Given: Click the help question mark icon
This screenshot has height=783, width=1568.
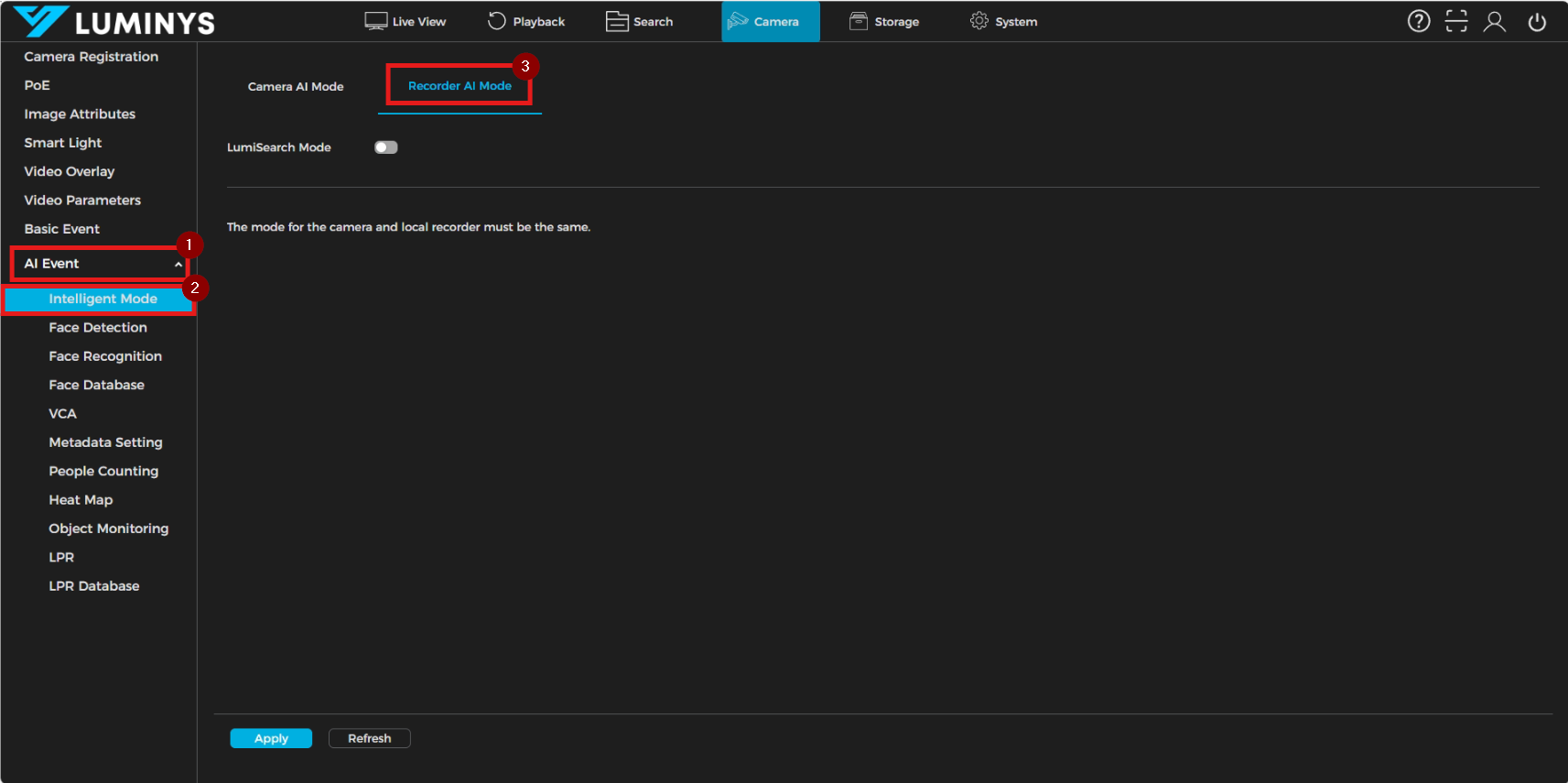Looking at the screenshot, I should tap(1418, 21).
